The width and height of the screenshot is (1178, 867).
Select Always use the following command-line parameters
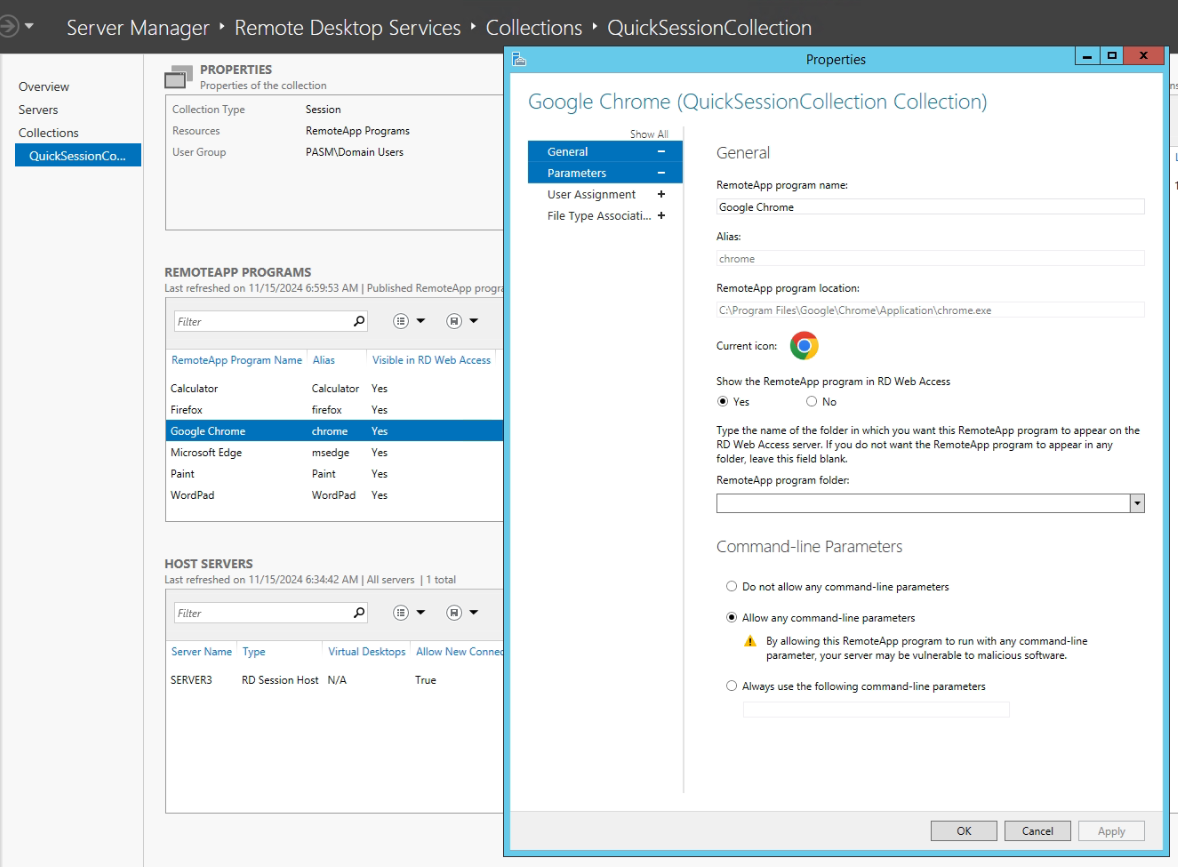(731, 686)
